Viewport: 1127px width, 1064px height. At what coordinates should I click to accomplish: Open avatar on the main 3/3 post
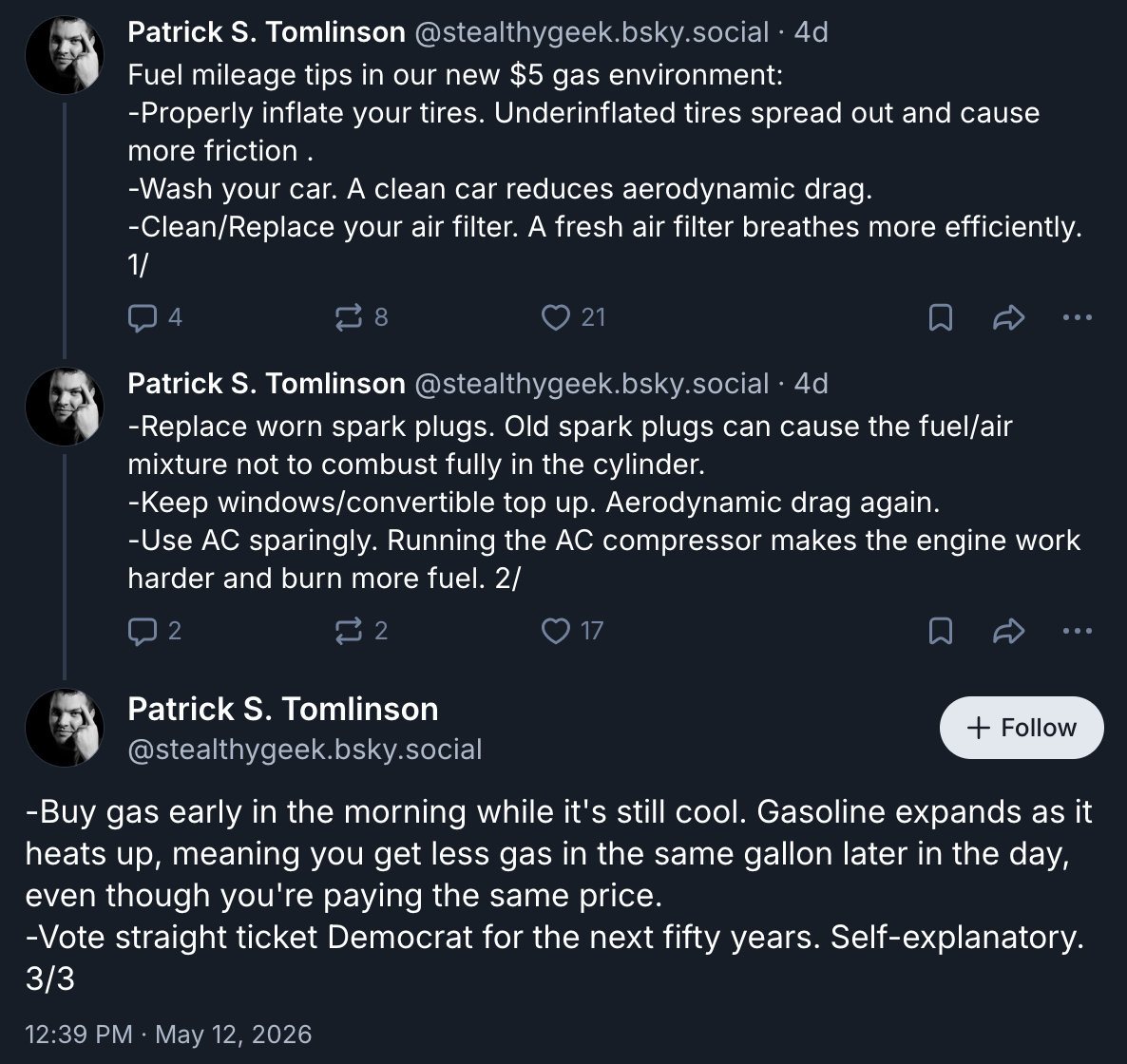click(x=65, y=728)
